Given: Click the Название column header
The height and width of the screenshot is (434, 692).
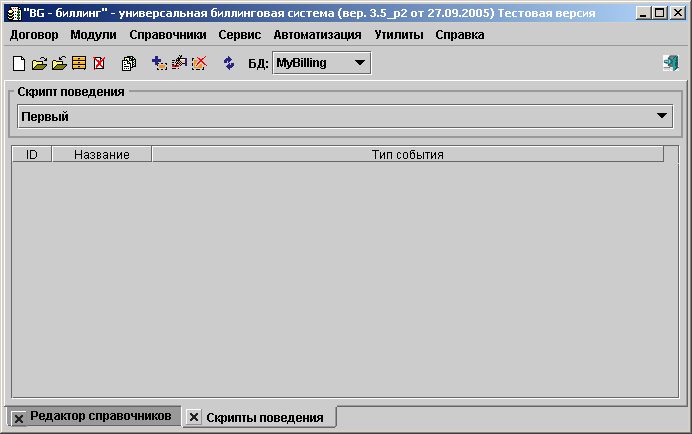Looking at the screenshot, I should (101, 155).
